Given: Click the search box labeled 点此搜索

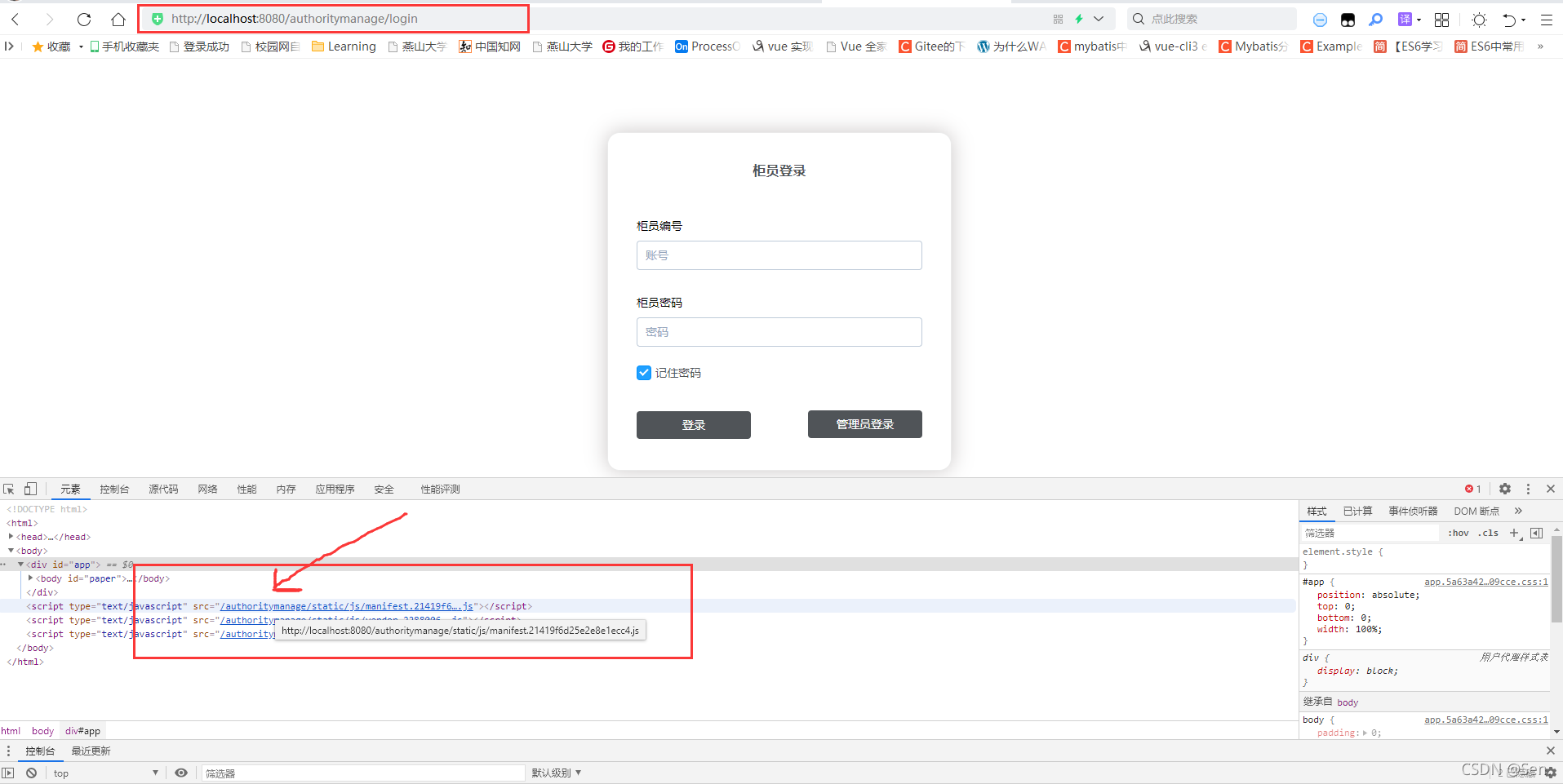Looking at the screenshot, I should coord(1211,19).
